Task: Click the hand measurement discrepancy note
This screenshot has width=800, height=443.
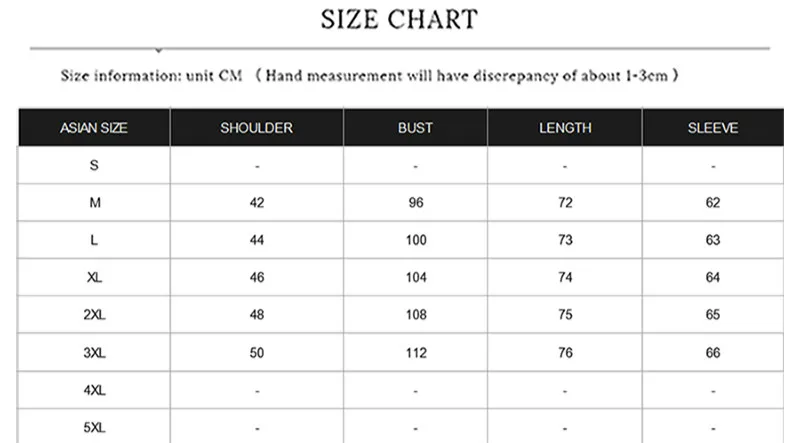Action: coord(467,76)
